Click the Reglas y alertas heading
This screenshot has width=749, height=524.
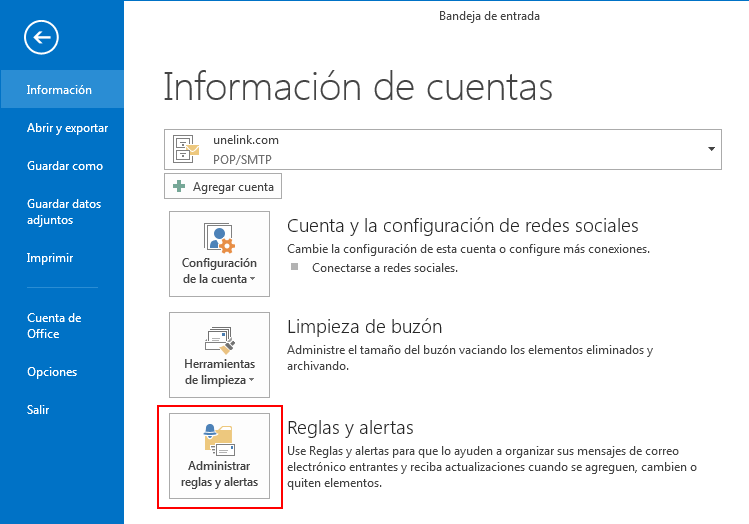point(350,428)
